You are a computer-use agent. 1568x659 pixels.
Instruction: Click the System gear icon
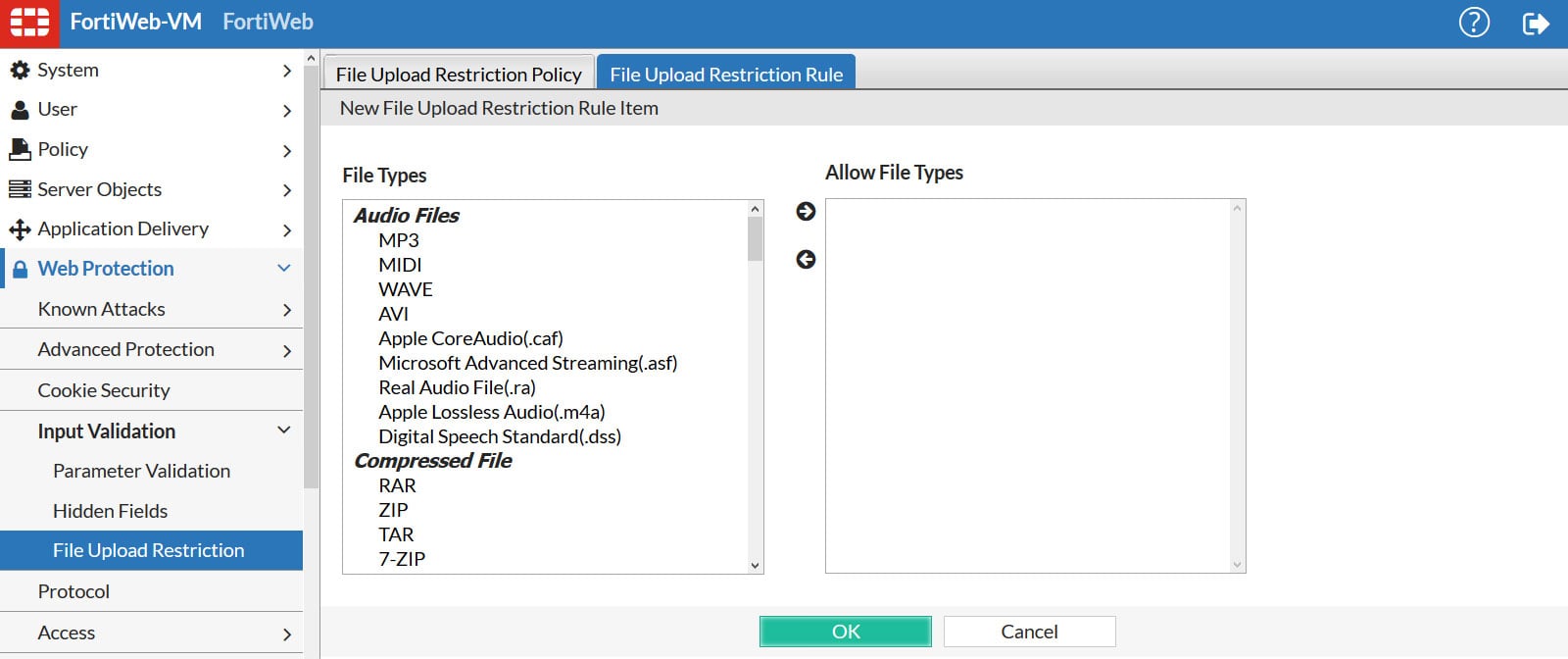[20, 70]
